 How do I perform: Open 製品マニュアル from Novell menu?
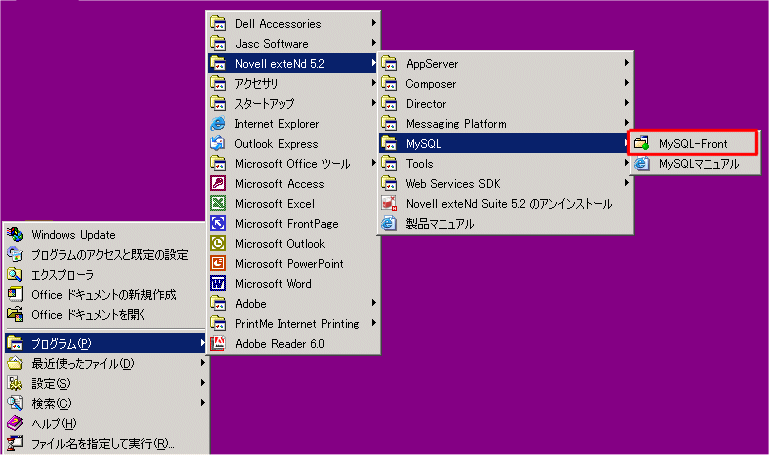(x=505, y=224)
